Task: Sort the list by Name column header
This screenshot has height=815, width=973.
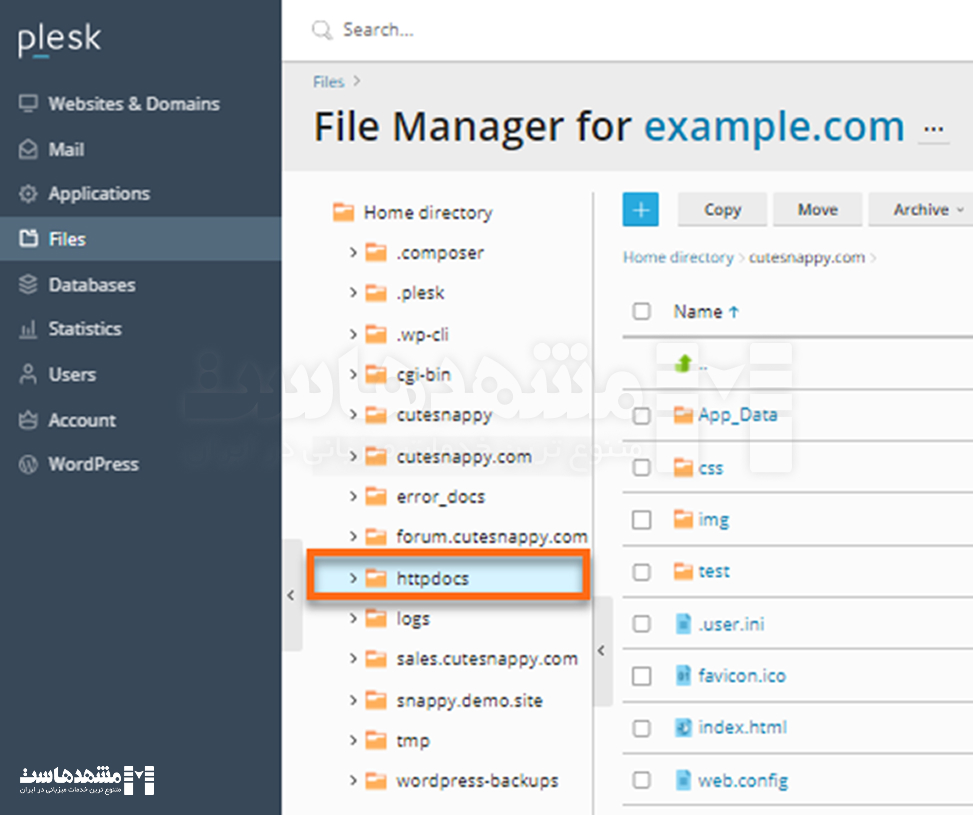Action: pyautogui.click(x=698, y=312)
